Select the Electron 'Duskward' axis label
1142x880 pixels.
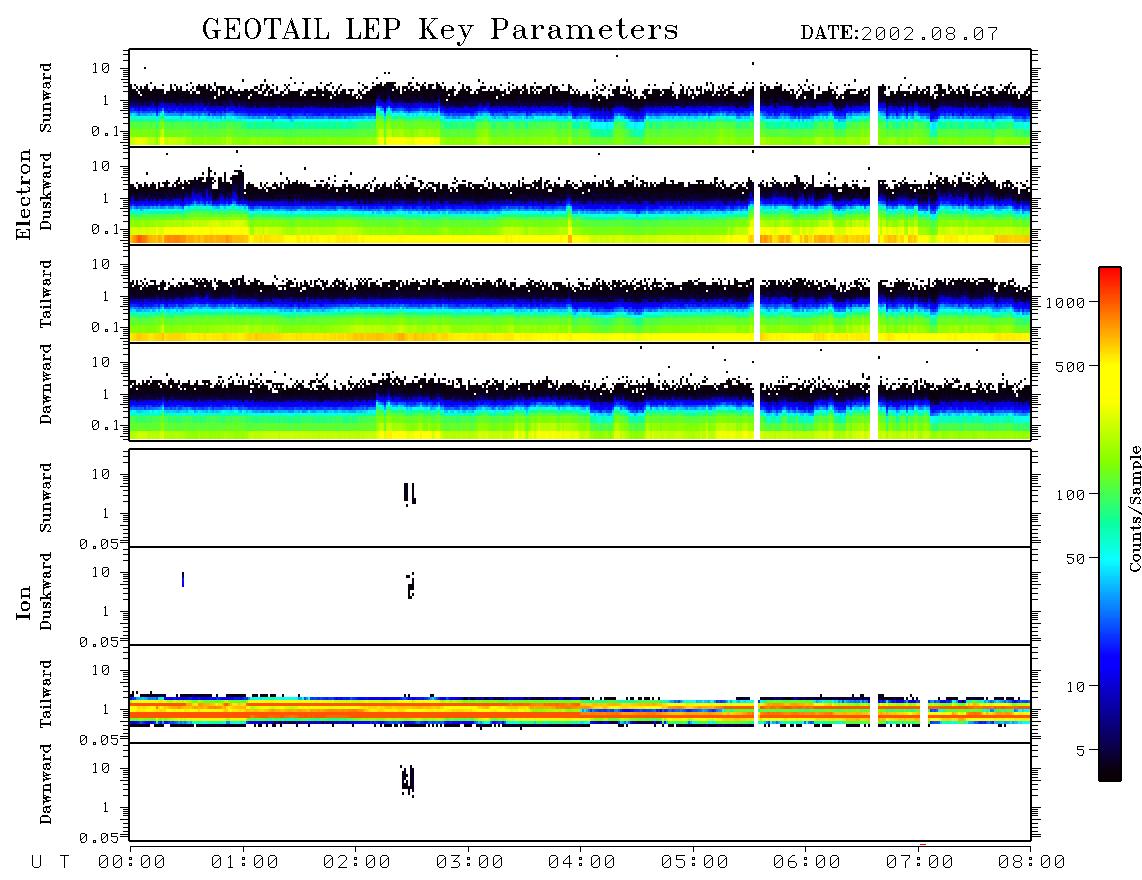pos(46,191)
